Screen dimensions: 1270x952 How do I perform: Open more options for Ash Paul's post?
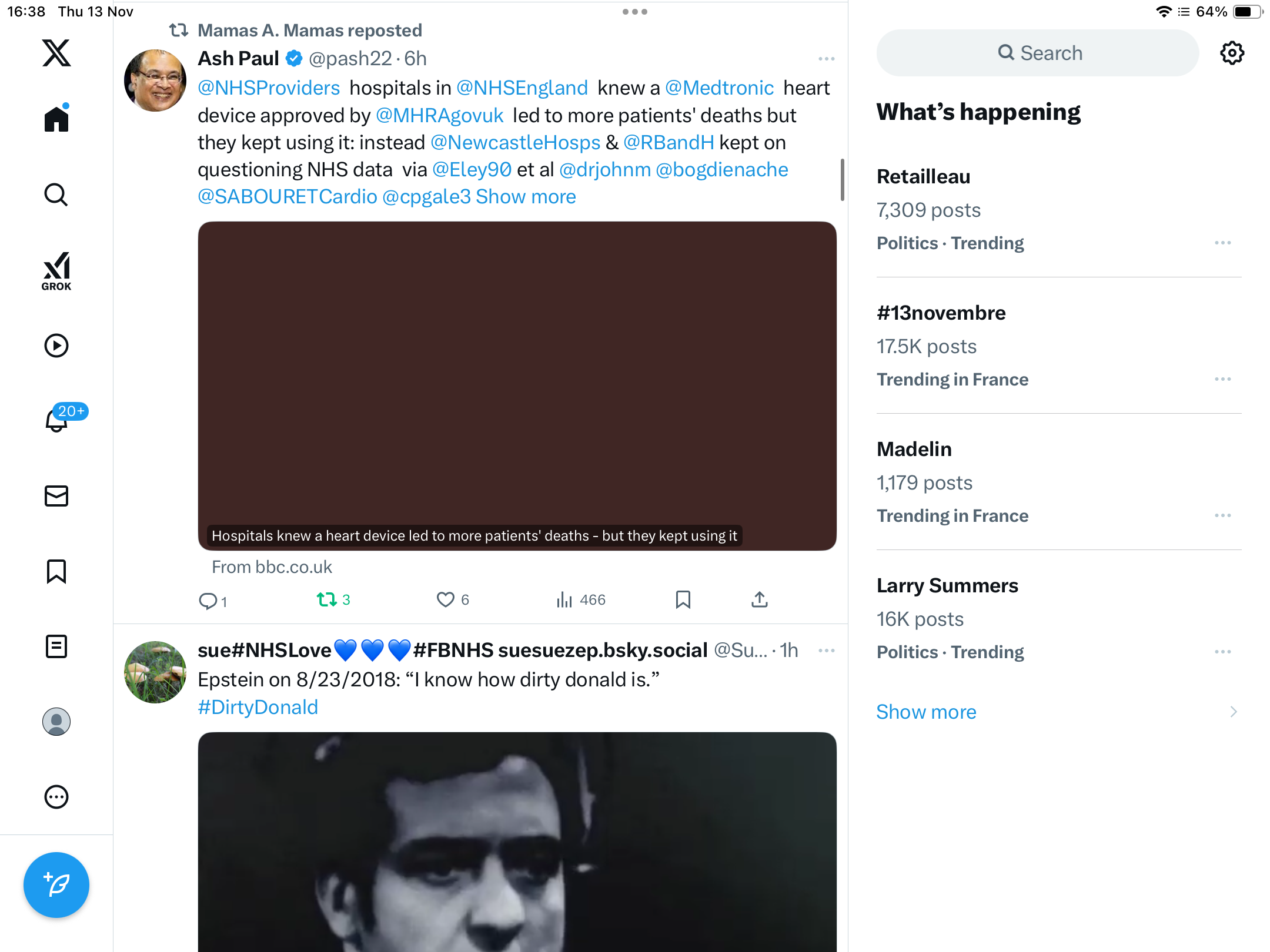(826, 59)
